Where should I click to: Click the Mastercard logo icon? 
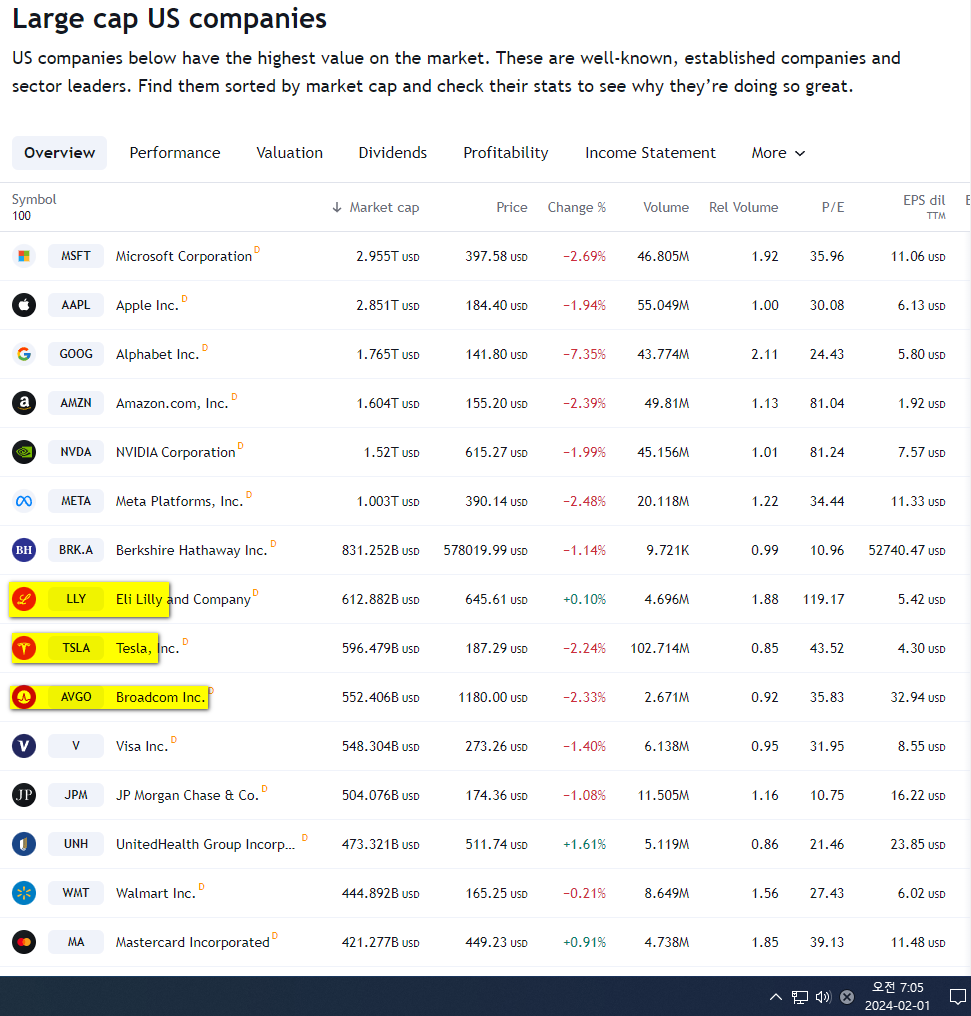[x=24, y=942]
